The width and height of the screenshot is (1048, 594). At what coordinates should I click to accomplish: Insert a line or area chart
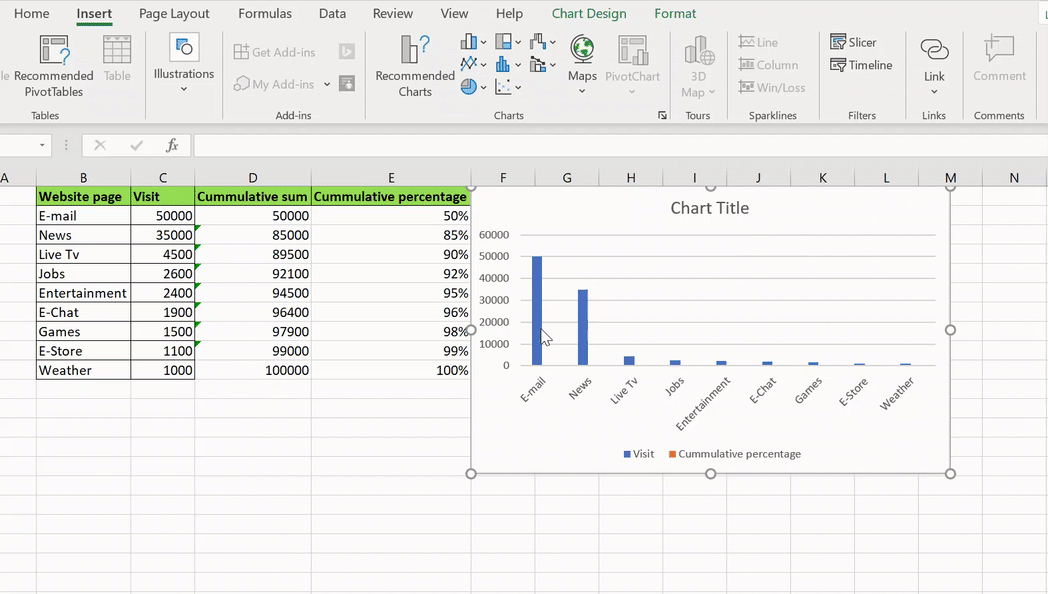pos(469,64)
